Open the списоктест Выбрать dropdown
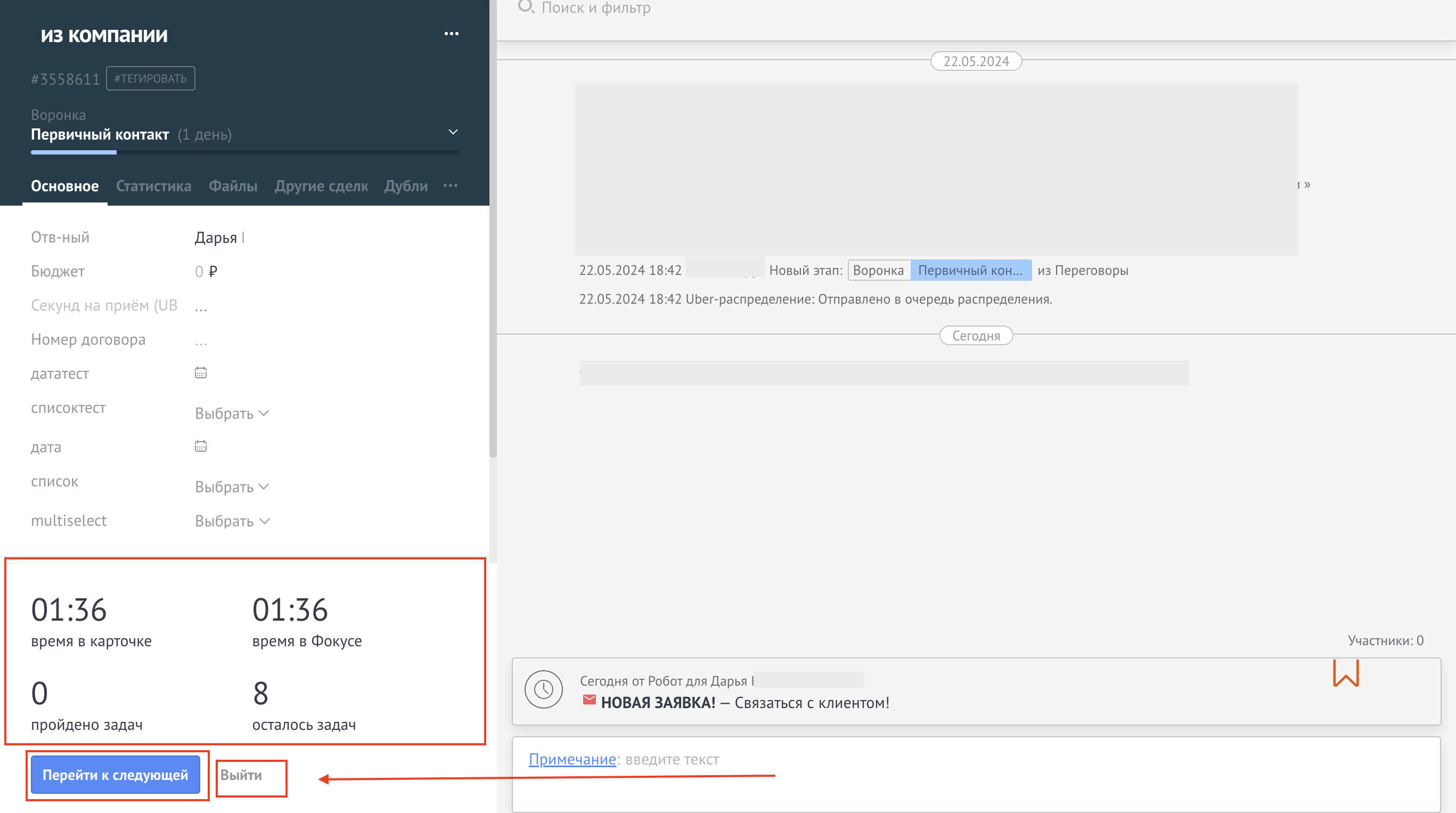1456x813 pixels. tap(232, 413)
